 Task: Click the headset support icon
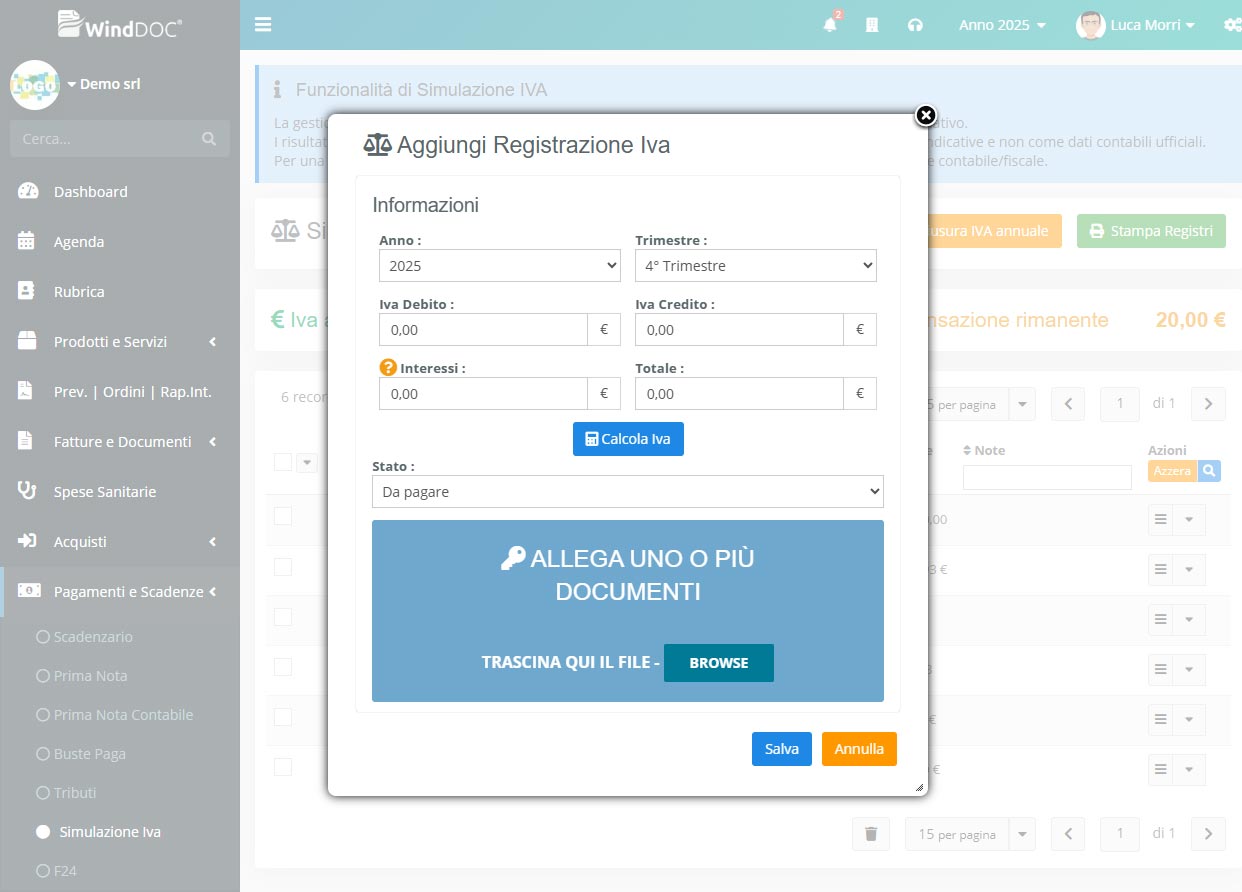point(915,25)
